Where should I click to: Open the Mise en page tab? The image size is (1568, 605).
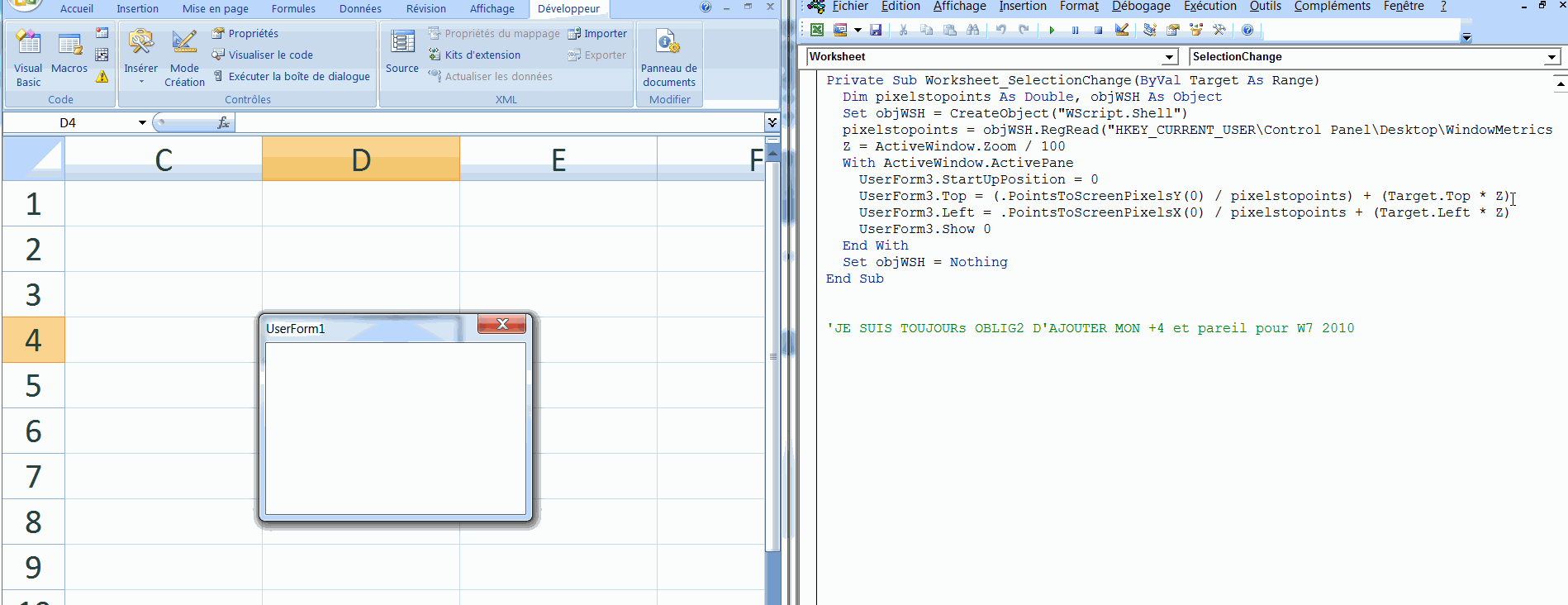point(216,8)
